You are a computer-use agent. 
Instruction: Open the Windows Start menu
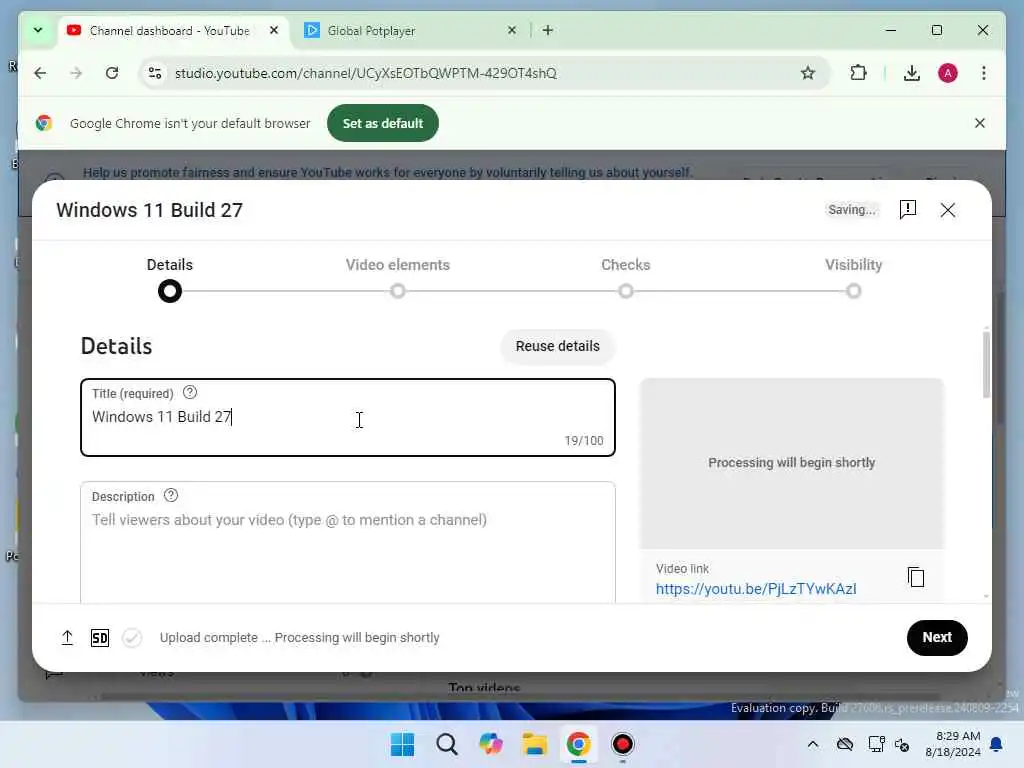click(402, 744)
